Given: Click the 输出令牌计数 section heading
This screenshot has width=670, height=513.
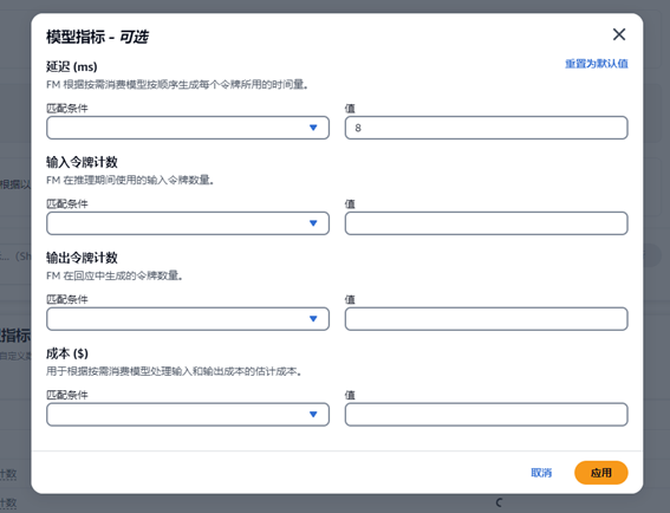Looking at the screenshot, I should (82, 258).
